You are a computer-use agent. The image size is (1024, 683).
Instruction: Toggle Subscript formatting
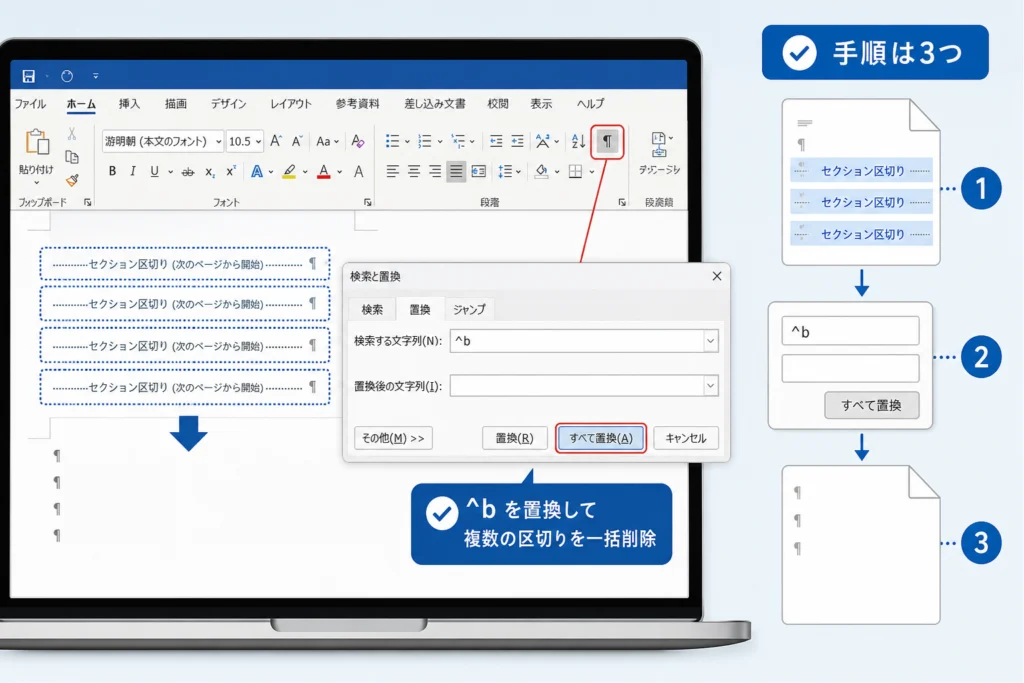210,172
